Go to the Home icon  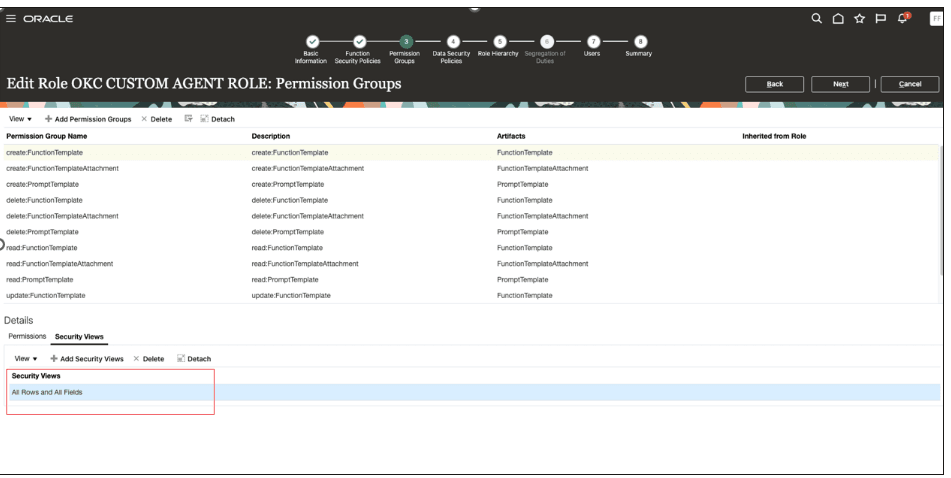point(838,19)
